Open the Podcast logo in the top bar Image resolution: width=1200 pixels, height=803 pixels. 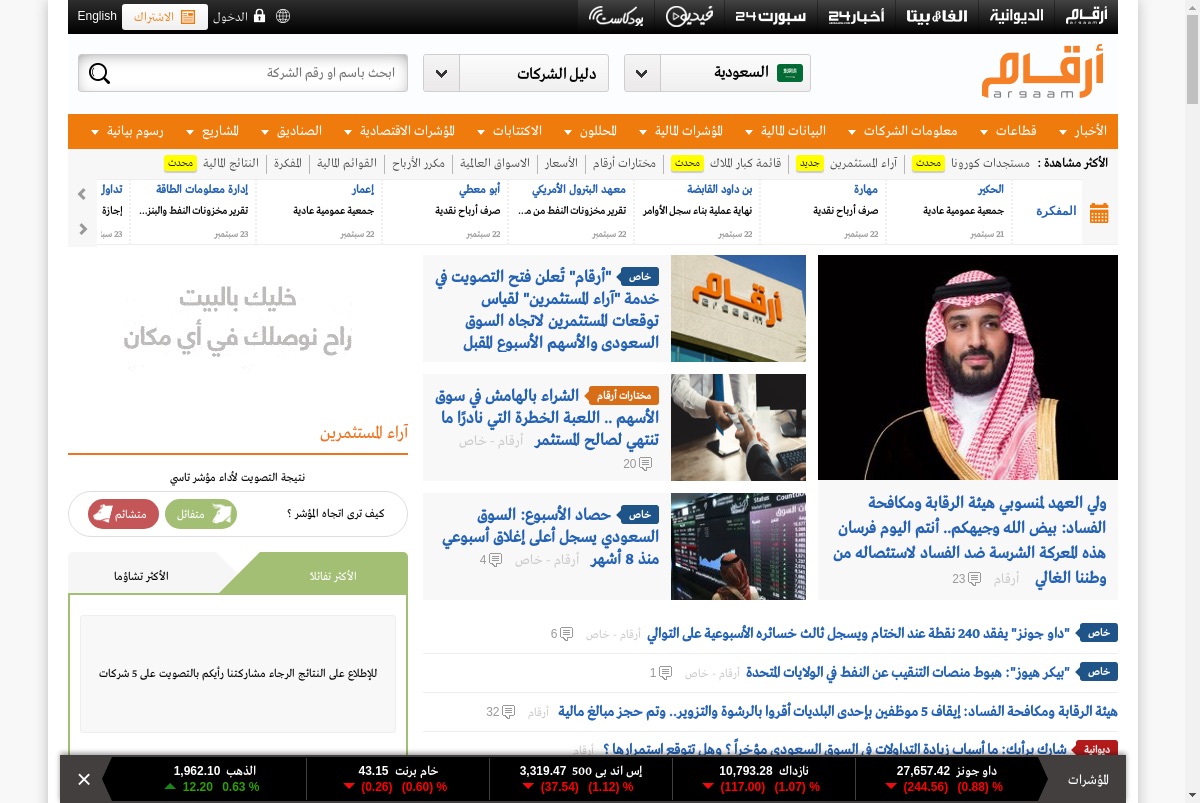coord(616,16)
